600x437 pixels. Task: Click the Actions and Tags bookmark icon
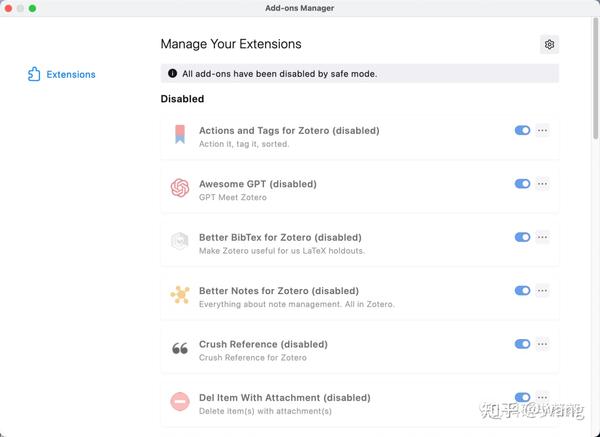[x=180, y=135]
